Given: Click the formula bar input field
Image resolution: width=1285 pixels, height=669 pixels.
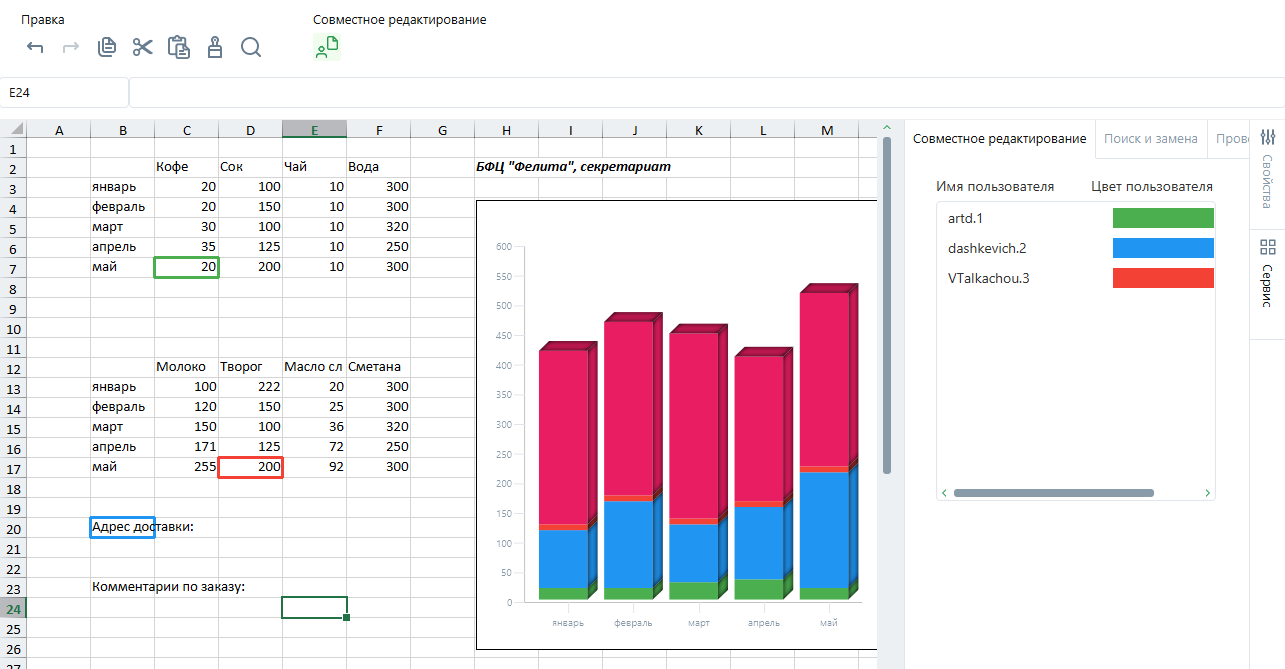Looking at the screenshot, I should coord(700,92).
